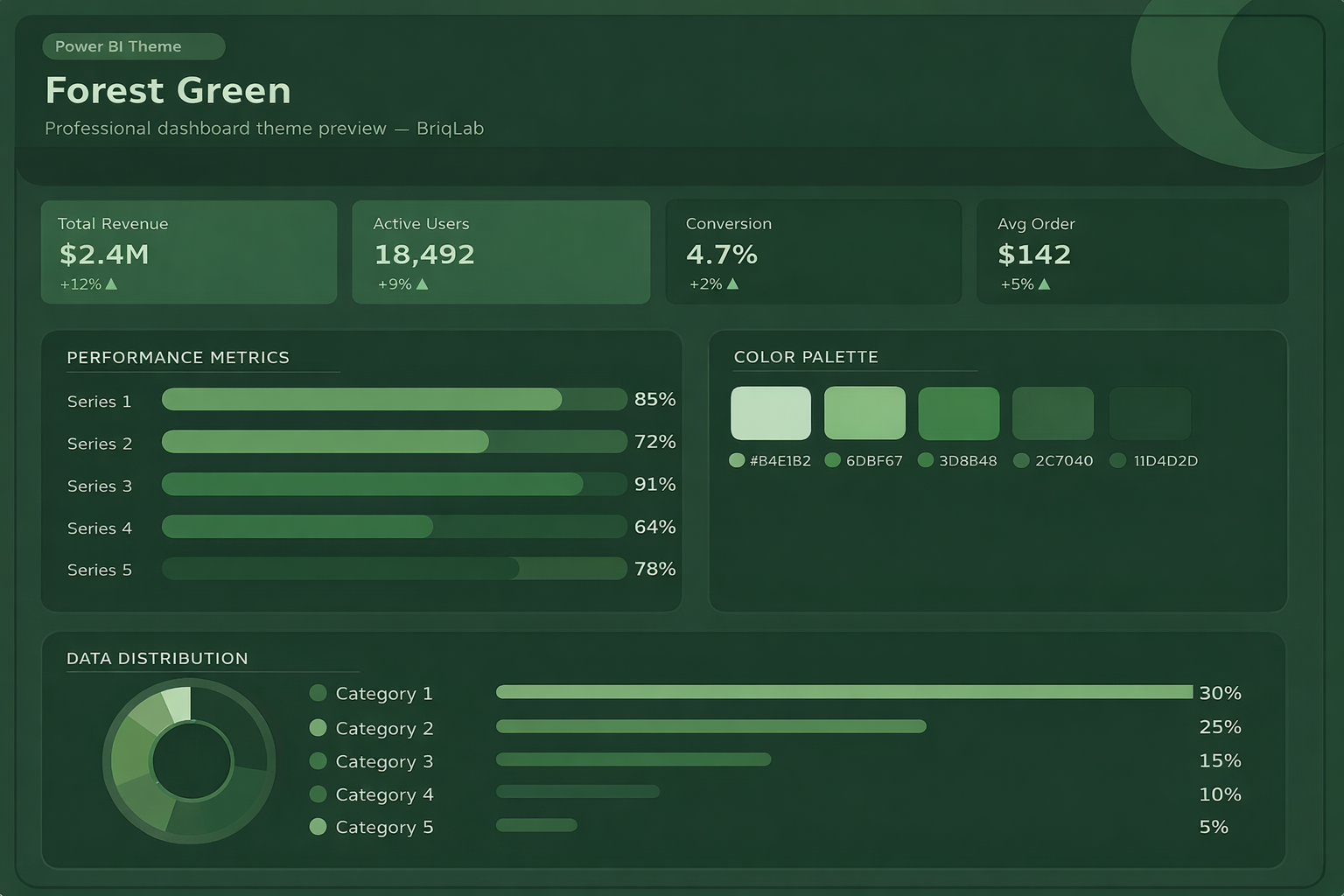
Task: Click the Series 3 progress bar at 91%
Action: (373, 484)
